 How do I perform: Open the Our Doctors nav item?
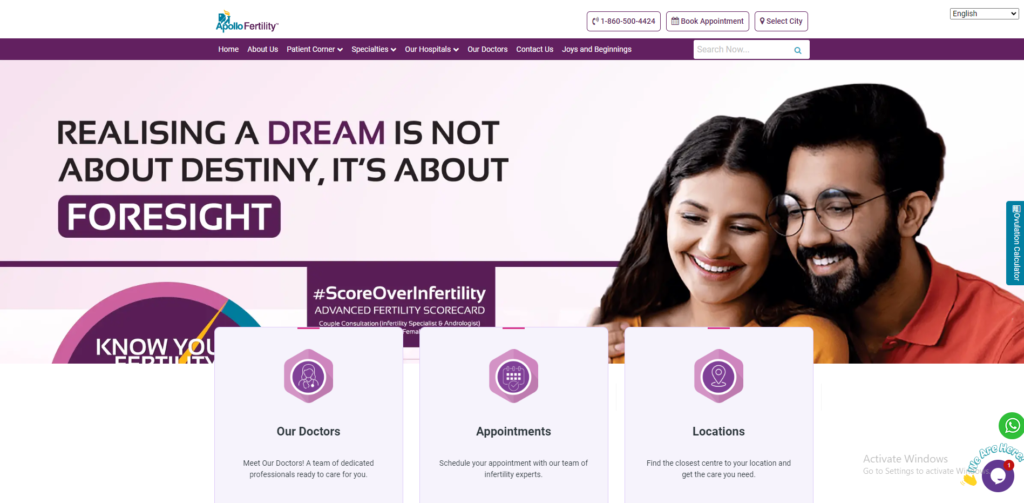[487, 50]
